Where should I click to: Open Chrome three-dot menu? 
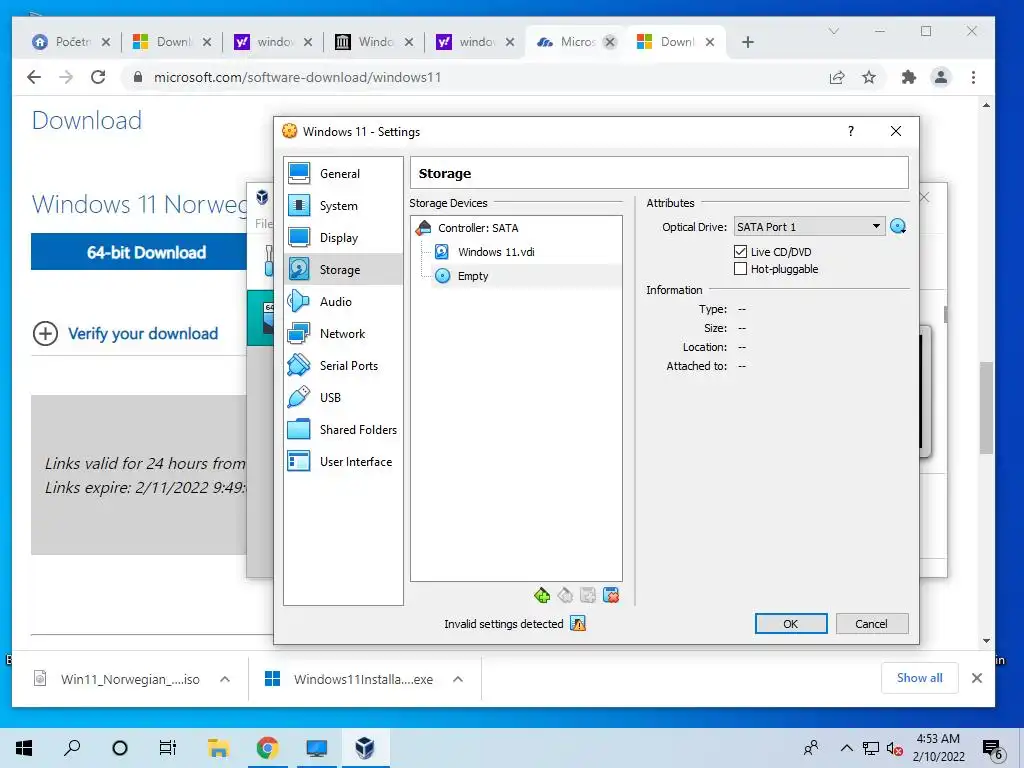(x=973, y=78)
